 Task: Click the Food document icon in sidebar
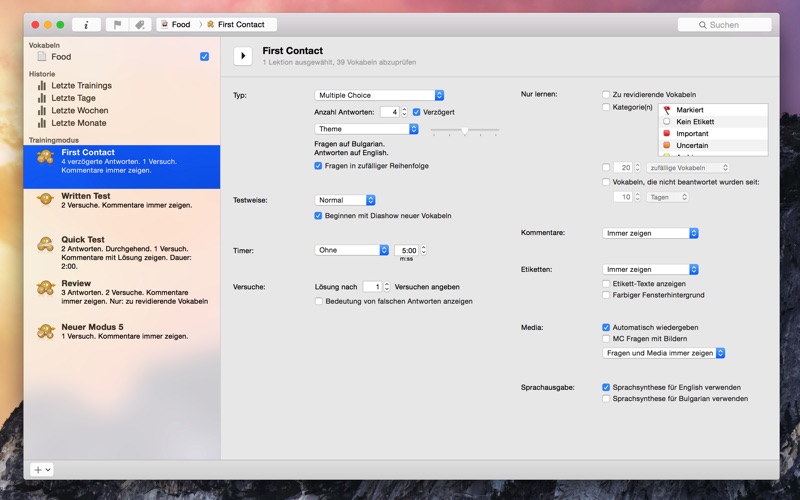[42, 57]
